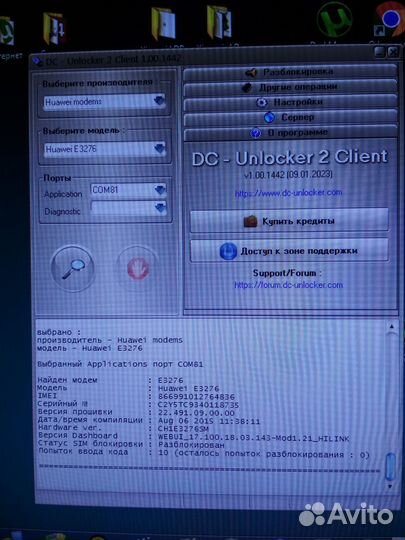Image resolution: width=405 pixels, height=540 pixels.
Task: Click the log scrollbar down arrow
Action: tap(390, 486)
